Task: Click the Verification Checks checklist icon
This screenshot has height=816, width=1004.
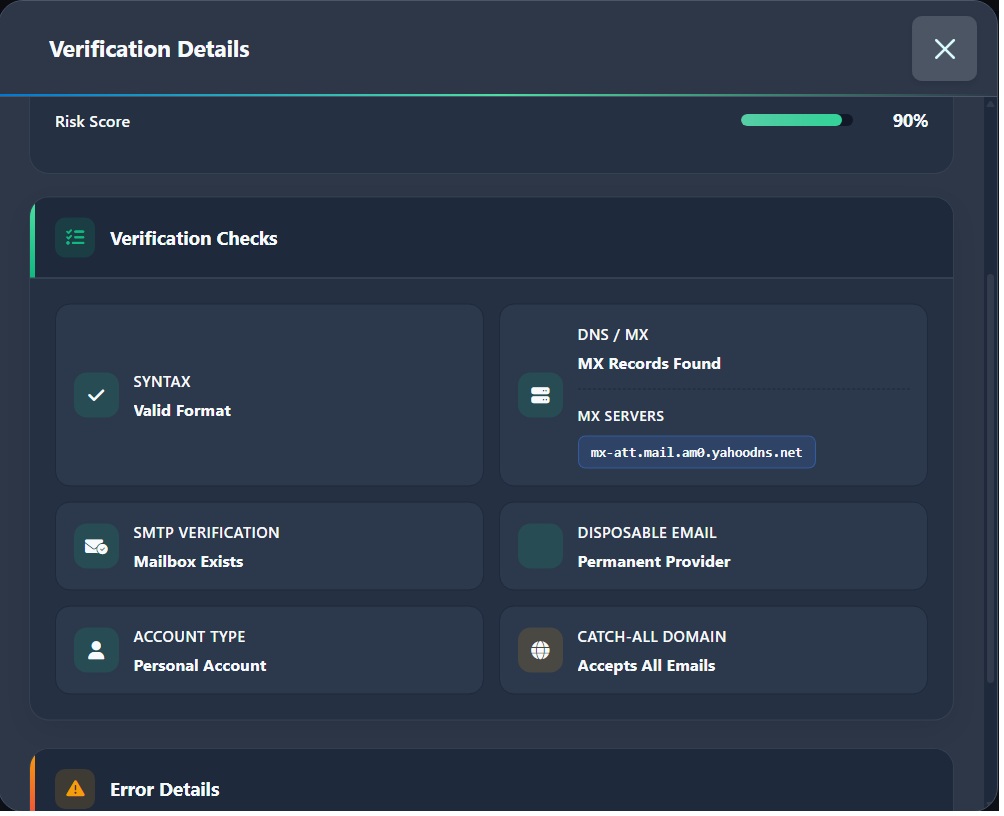Action: pyautogui.click(x=75, y=239)
